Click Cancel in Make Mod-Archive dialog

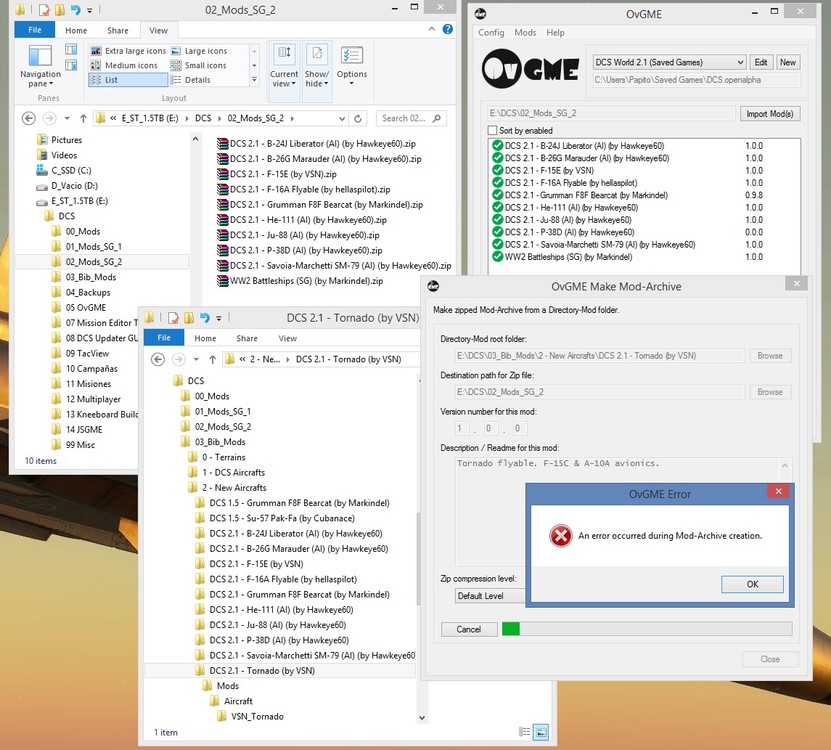468,629
